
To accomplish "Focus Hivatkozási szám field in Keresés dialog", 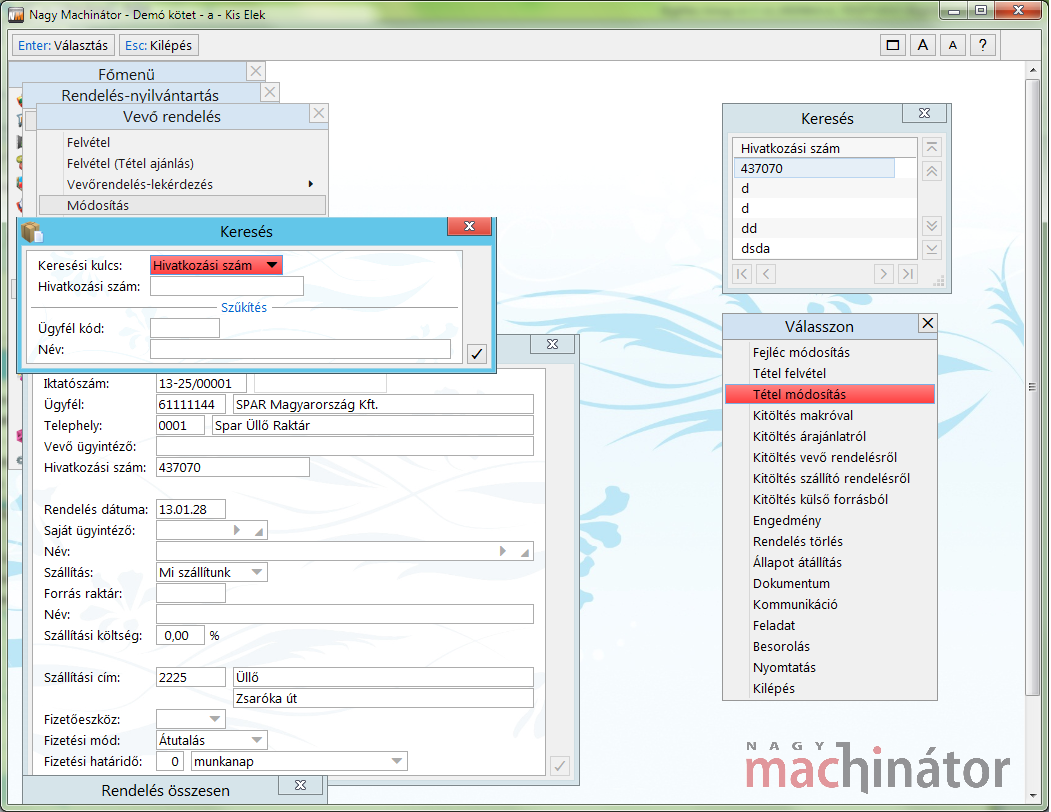I will [x=227, y=286].
